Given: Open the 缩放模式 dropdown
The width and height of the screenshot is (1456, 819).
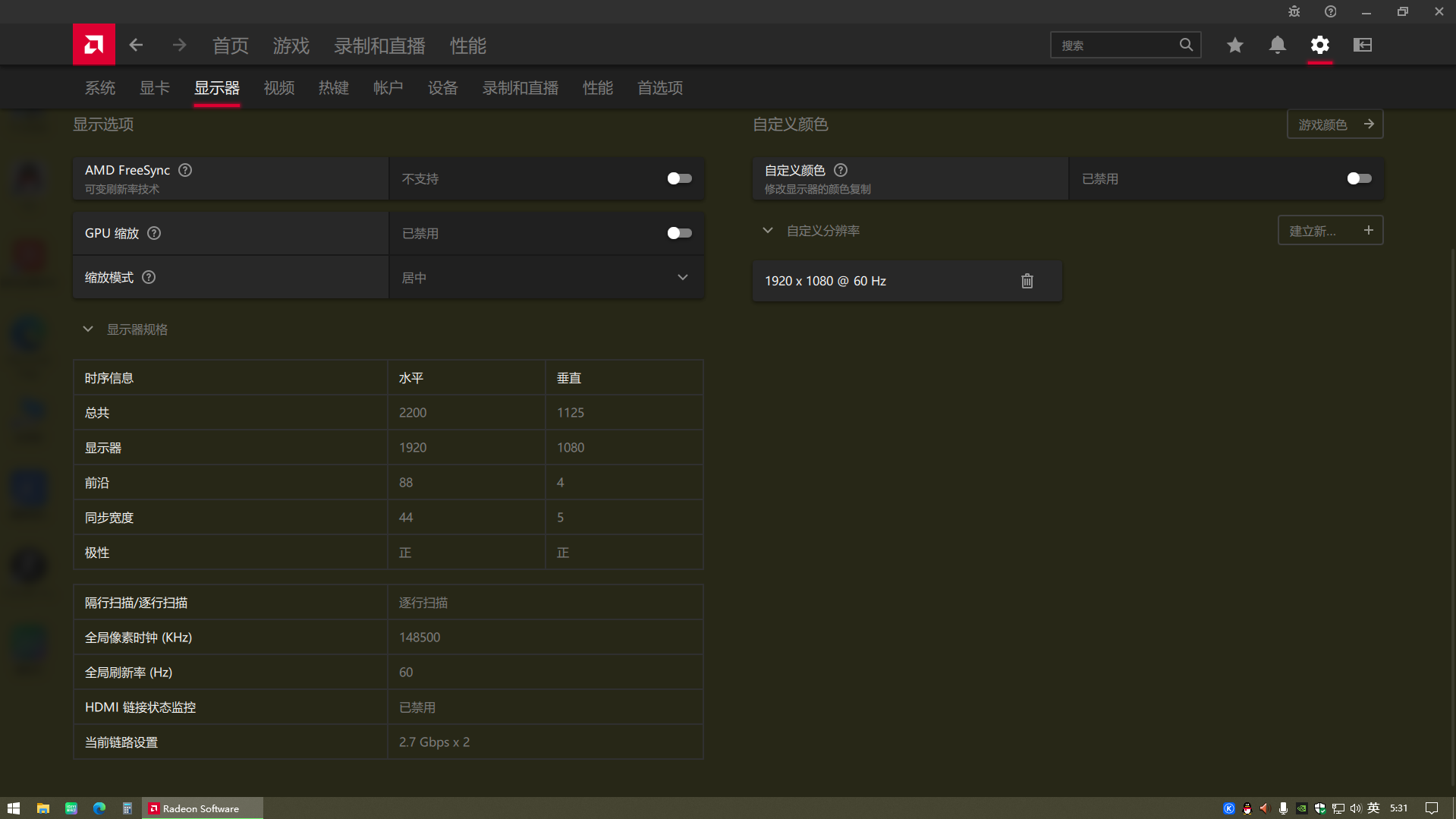Looking at the screenshot, I should [682, 277].
